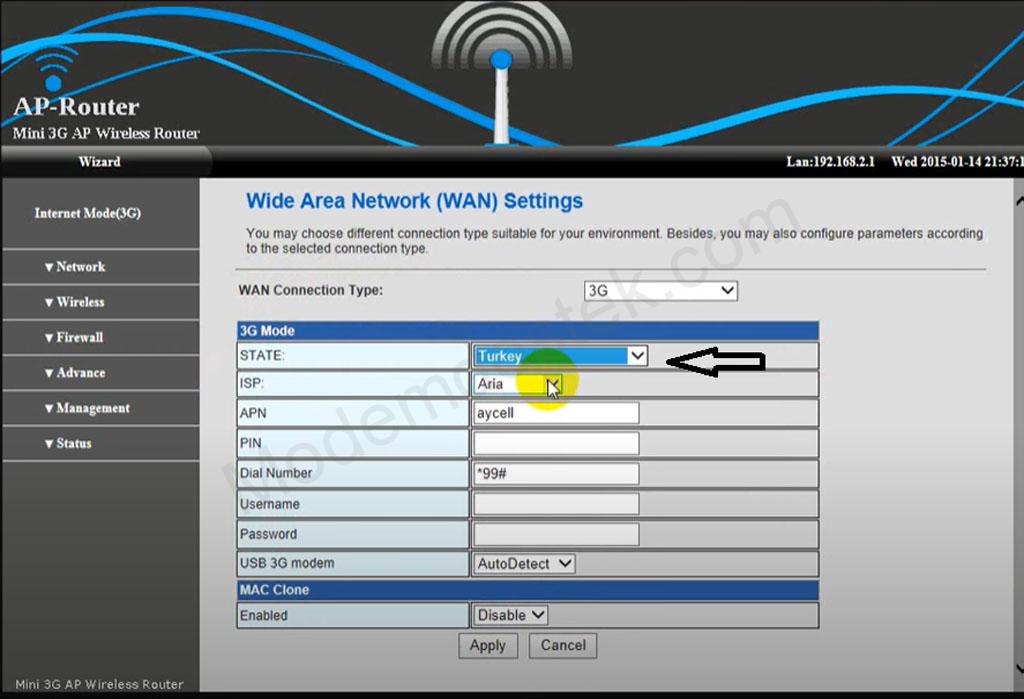Click the wireless antenna graphic in header
1024x699 pixels.
coord(500,70)
